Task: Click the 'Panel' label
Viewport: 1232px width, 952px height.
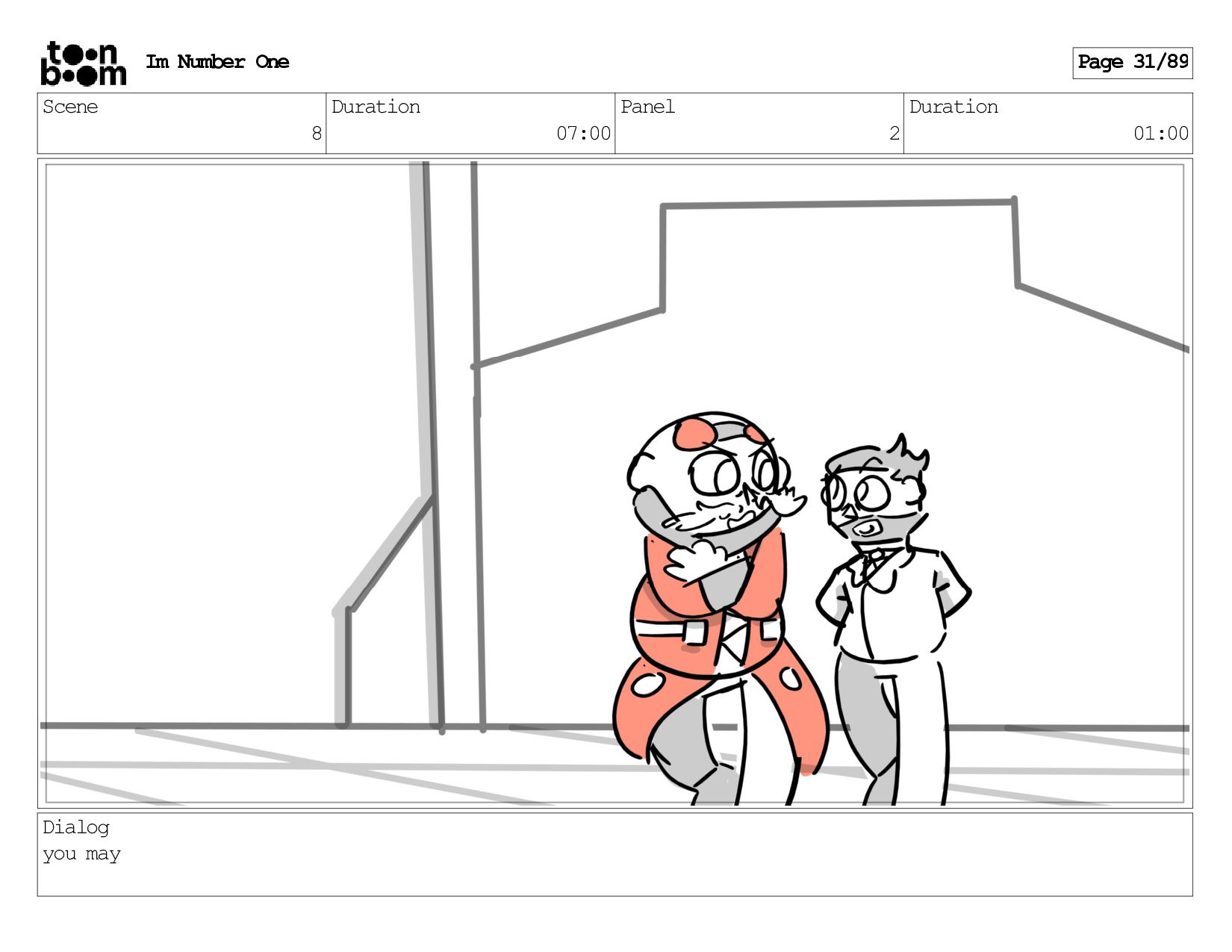Action: [647, 107]
